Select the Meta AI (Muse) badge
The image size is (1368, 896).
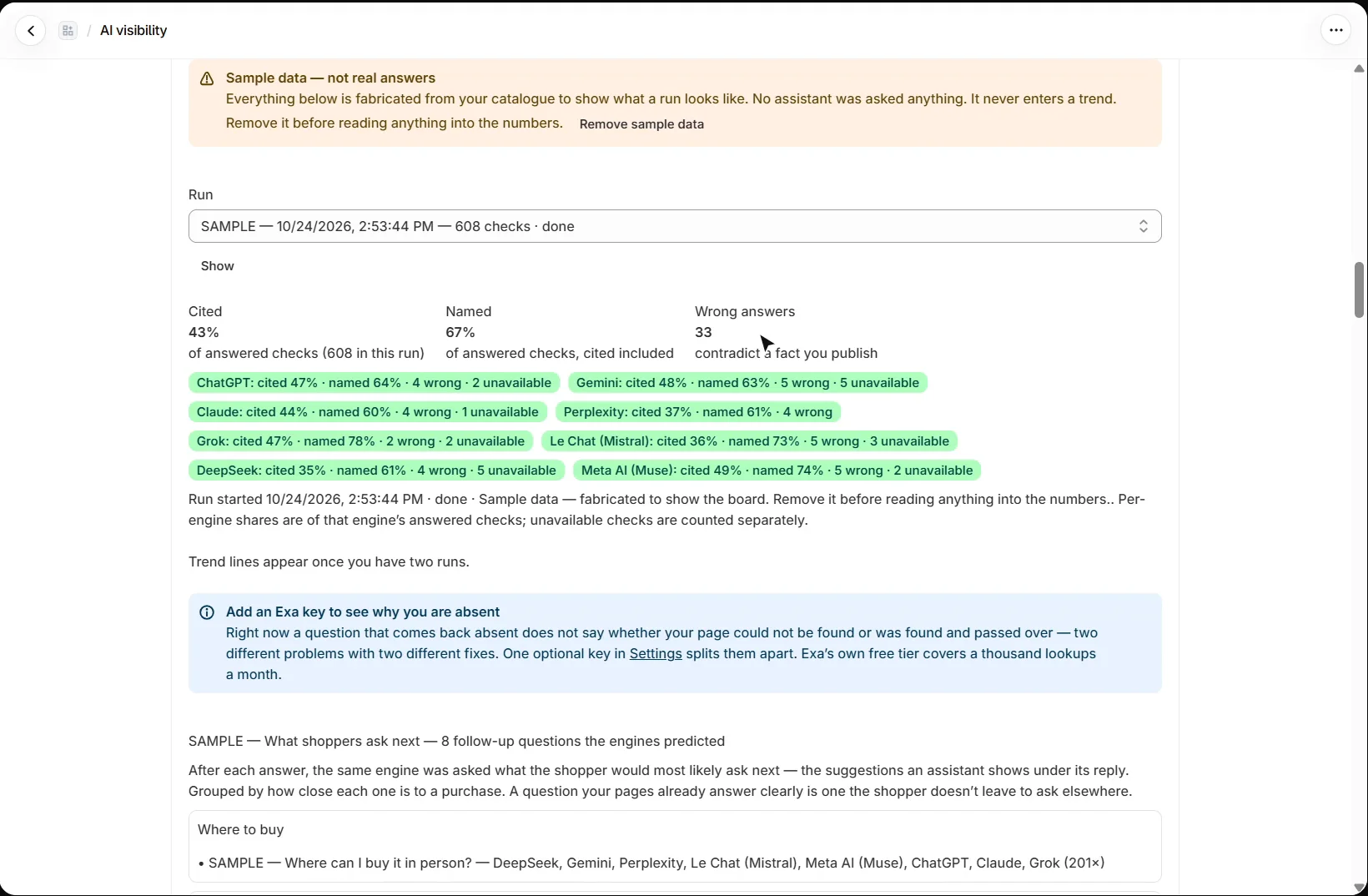click(x=777, y=471)
